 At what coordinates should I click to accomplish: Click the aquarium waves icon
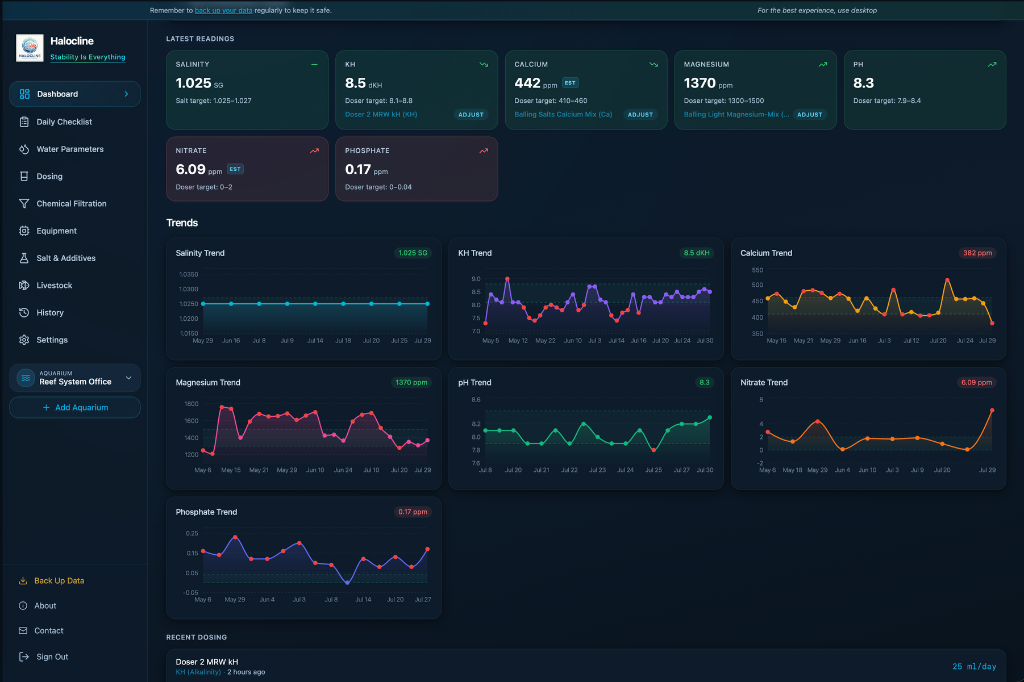pos(25,378)
